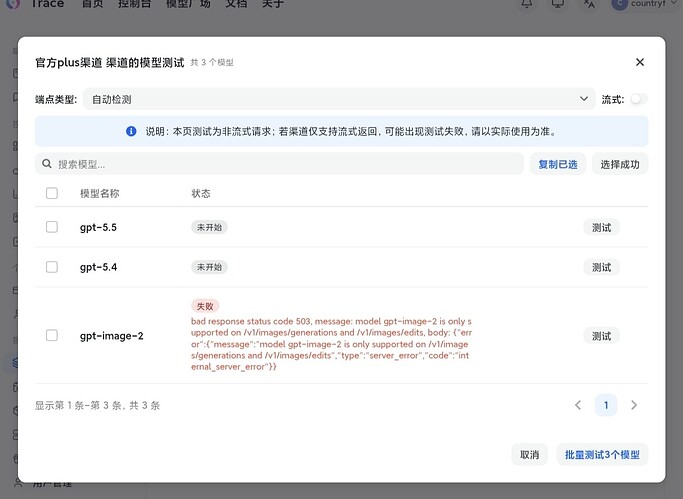The width and height of the screenshot is (683, 499).
Task: Toggle the 流式 streaming switch
Action: click(639, 99)
